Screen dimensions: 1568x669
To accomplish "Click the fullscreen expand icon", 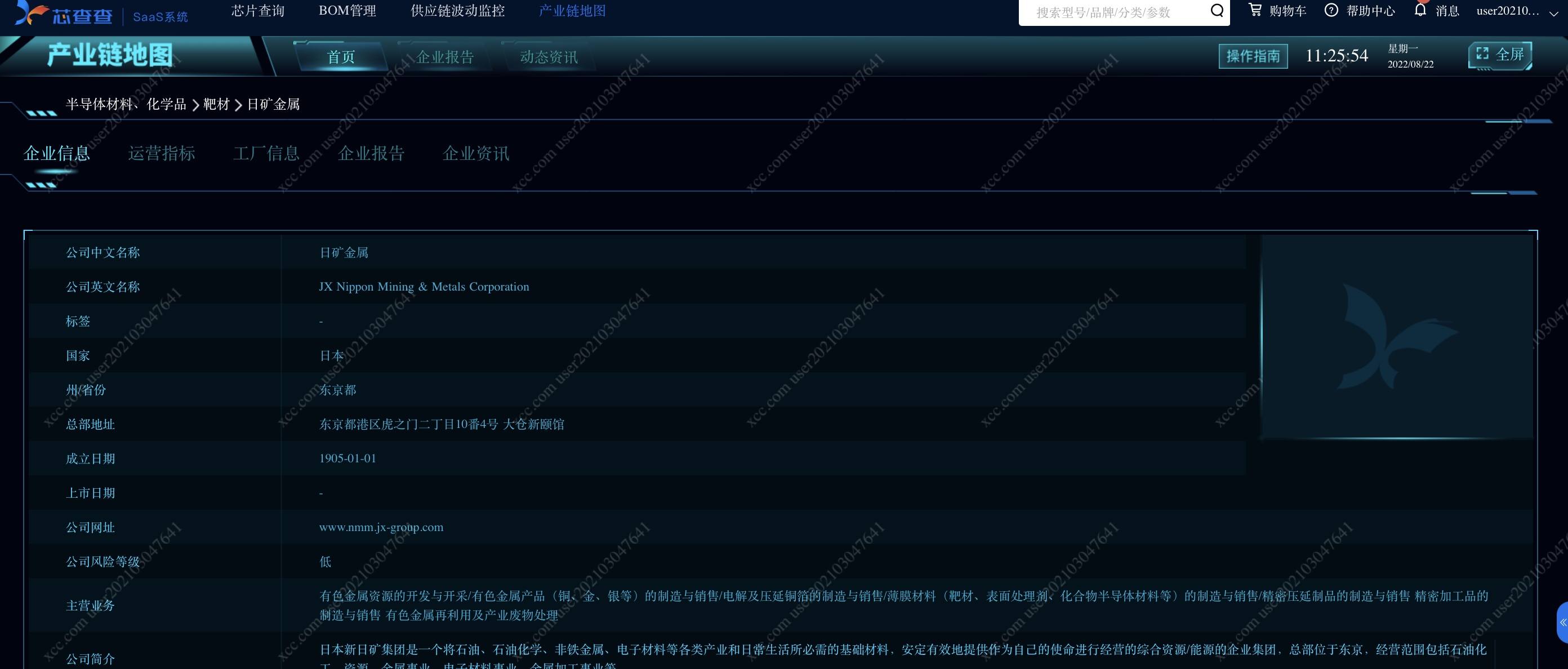I will 1482,54.
